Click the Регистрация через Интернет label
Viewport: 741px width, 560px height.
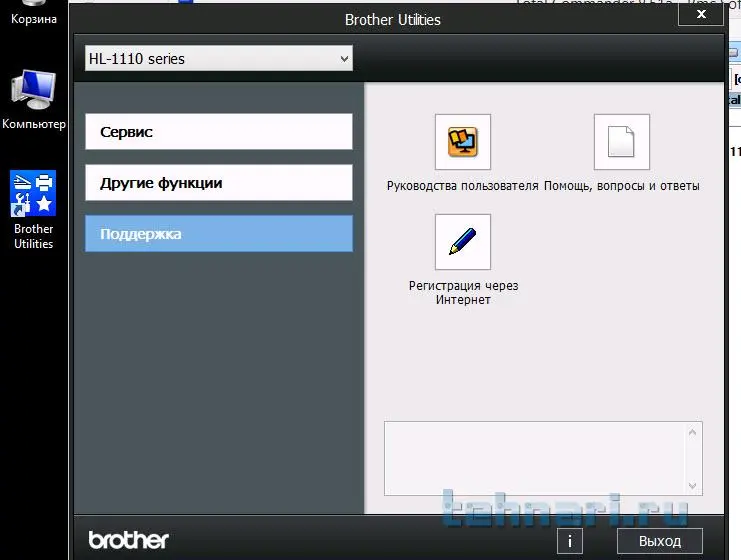[463, 293]
